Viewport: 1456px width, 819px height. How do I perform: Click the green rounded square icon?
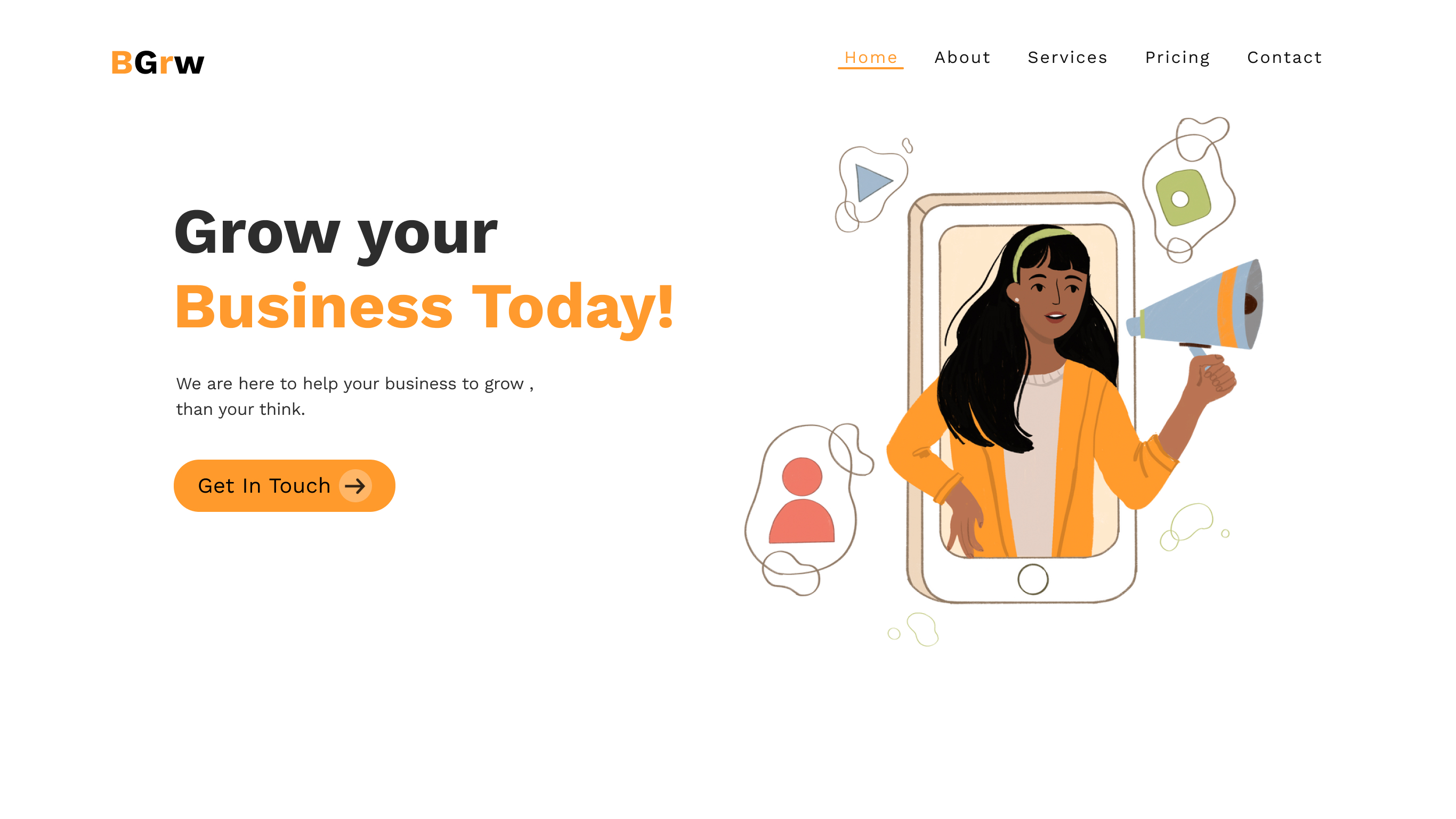[1183, 197]
